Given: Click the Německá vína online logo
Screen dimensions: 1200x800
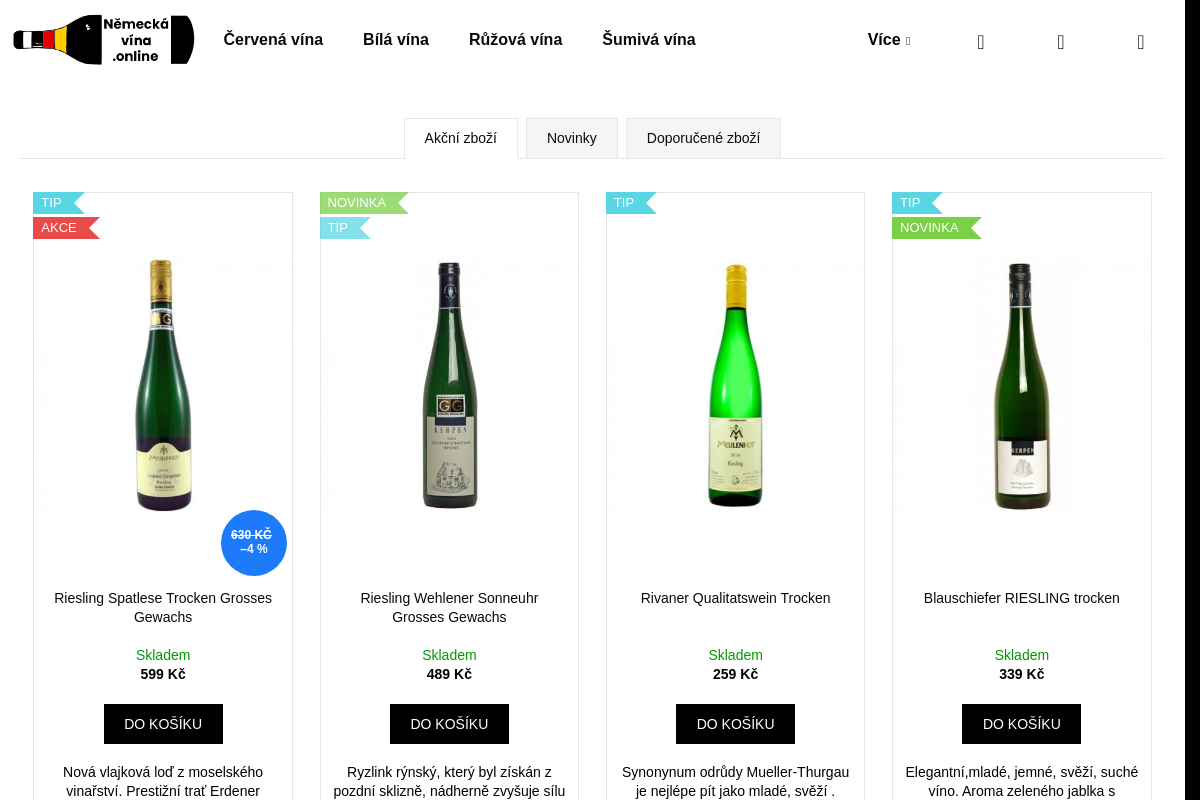Looking at the screenshot, I should [x=103, y=40].
